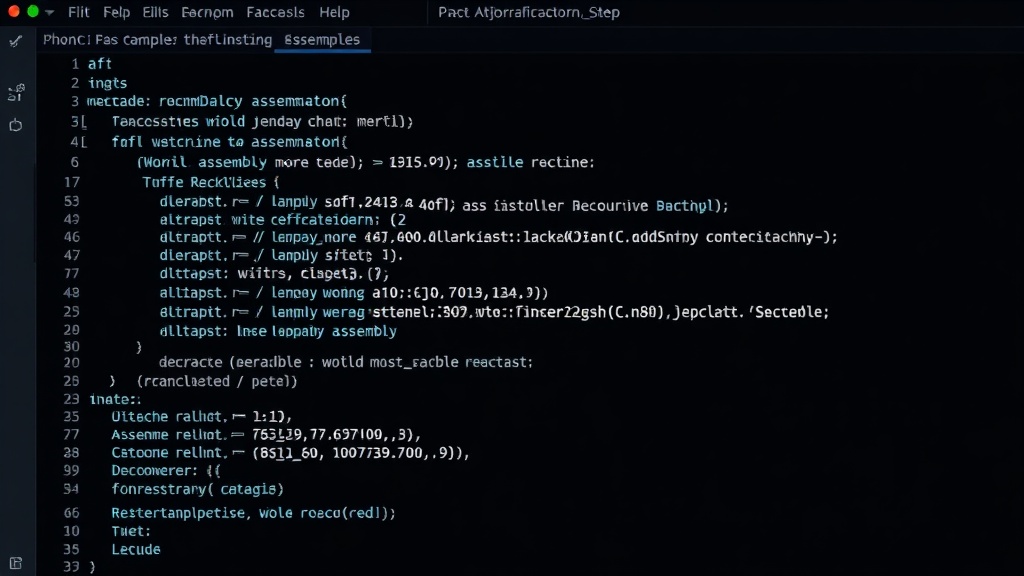Click '(rcanclaeted / petel)' text
1024x576 pixels.
[217, 381]
